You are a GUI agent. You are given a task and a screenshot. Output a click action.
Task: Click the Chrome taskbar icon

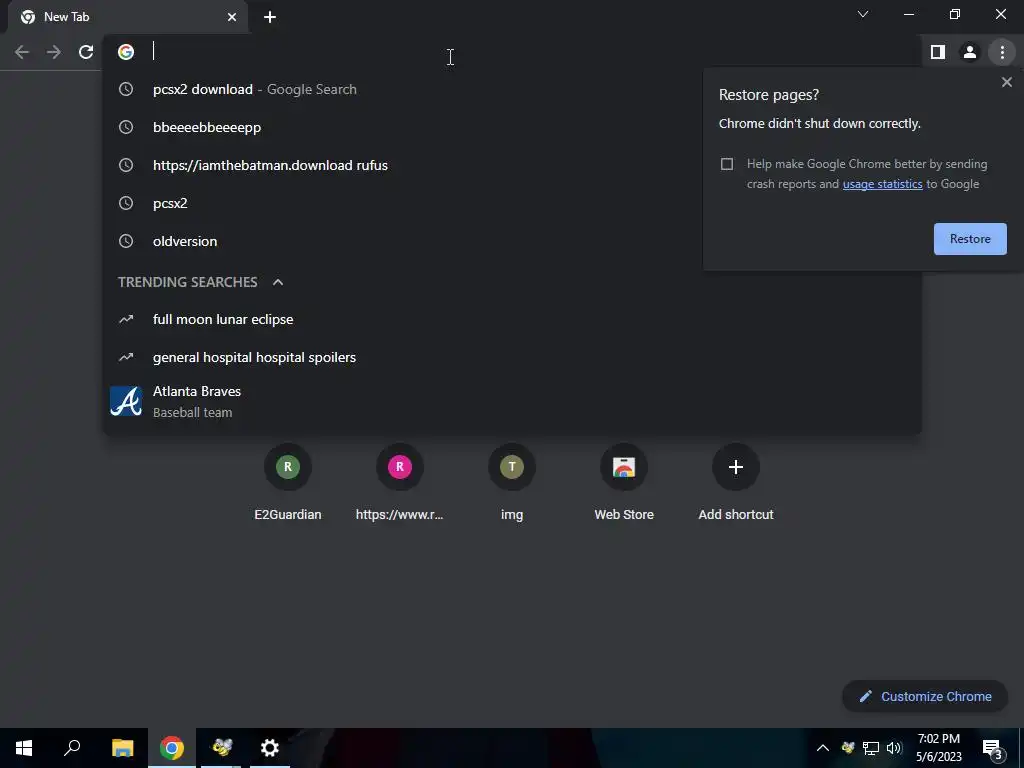[x=172, y=748]
